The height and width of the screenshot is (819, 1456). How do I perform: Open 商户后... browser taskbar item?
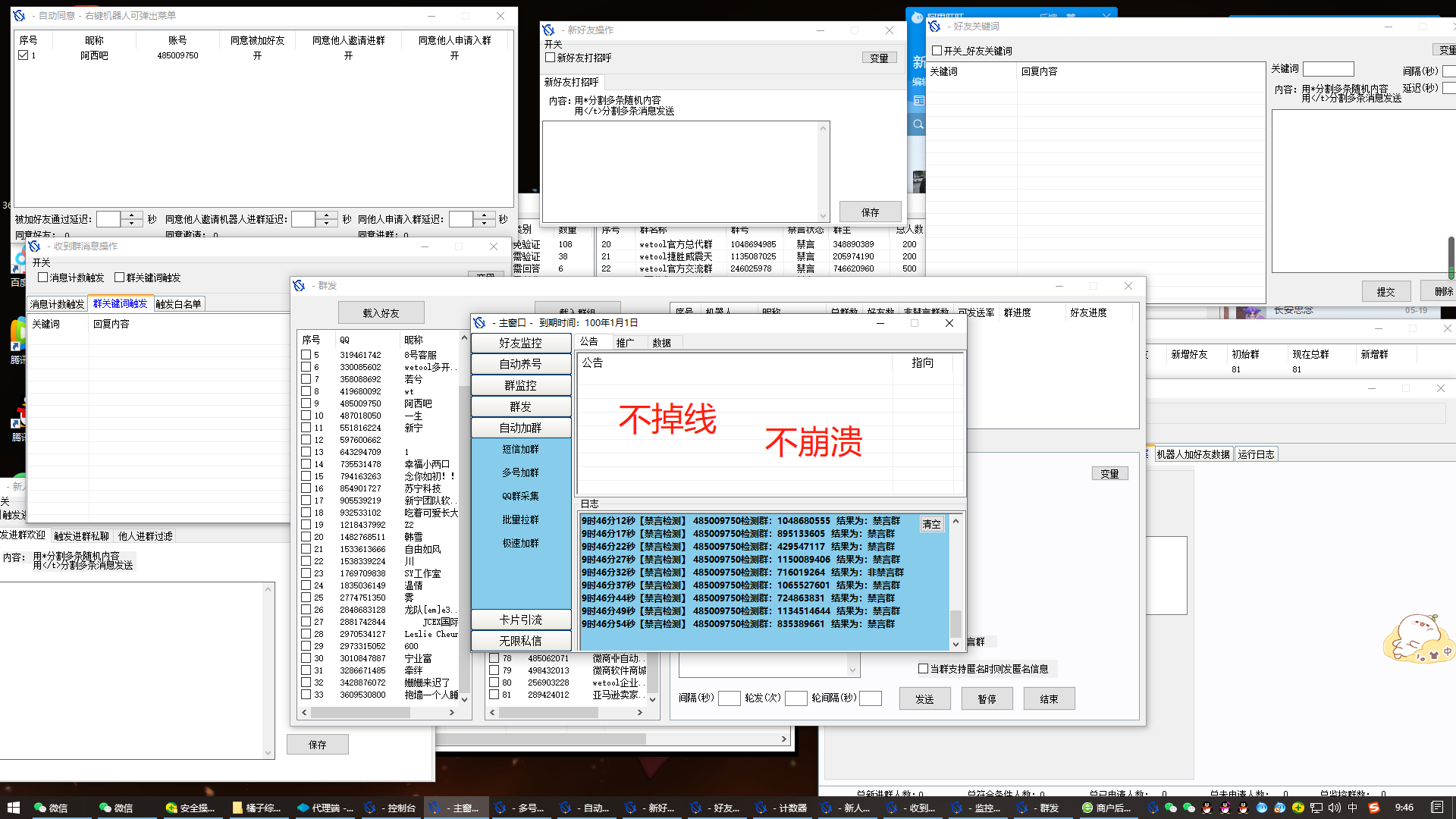pos(1107,808)
